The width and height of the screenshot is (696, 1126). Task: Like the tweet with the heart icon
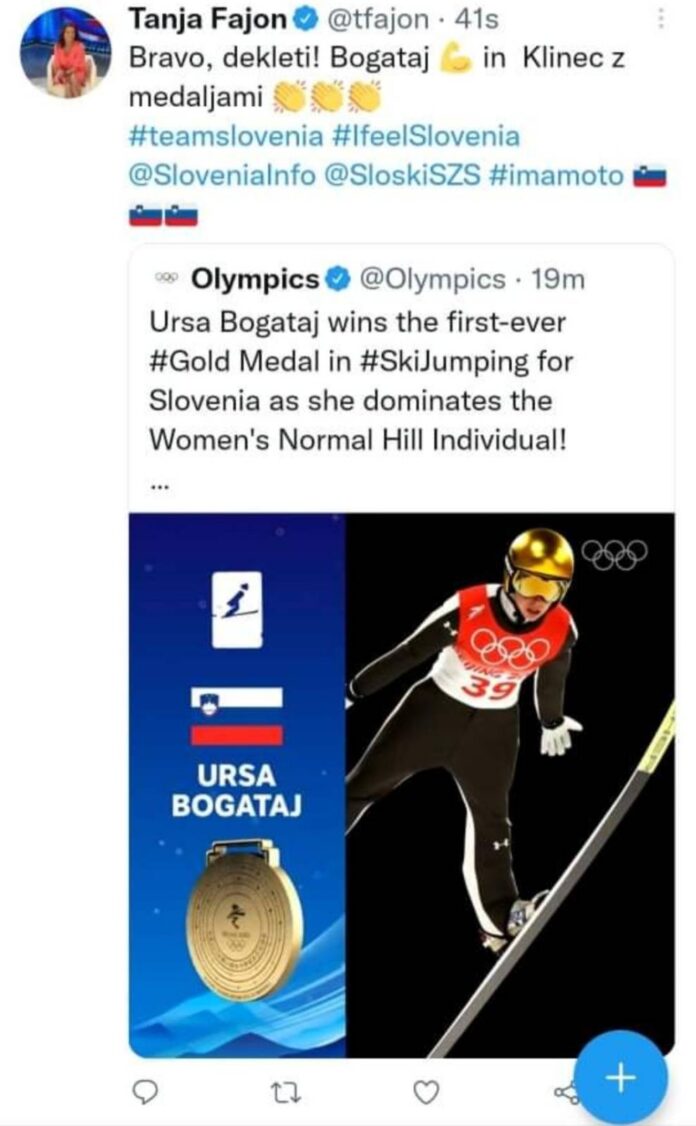click(x=426, y=1092)
